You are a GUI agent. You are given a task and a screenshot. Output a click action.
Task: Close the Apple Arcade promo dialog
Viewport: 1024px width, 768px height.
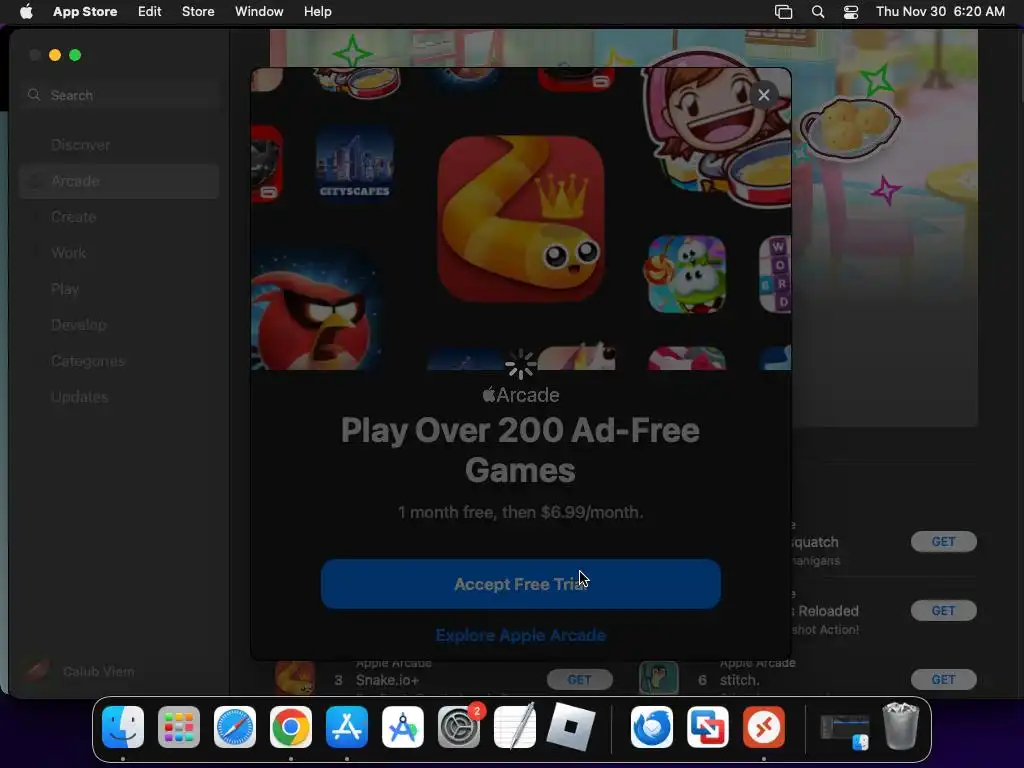(763, 95)
